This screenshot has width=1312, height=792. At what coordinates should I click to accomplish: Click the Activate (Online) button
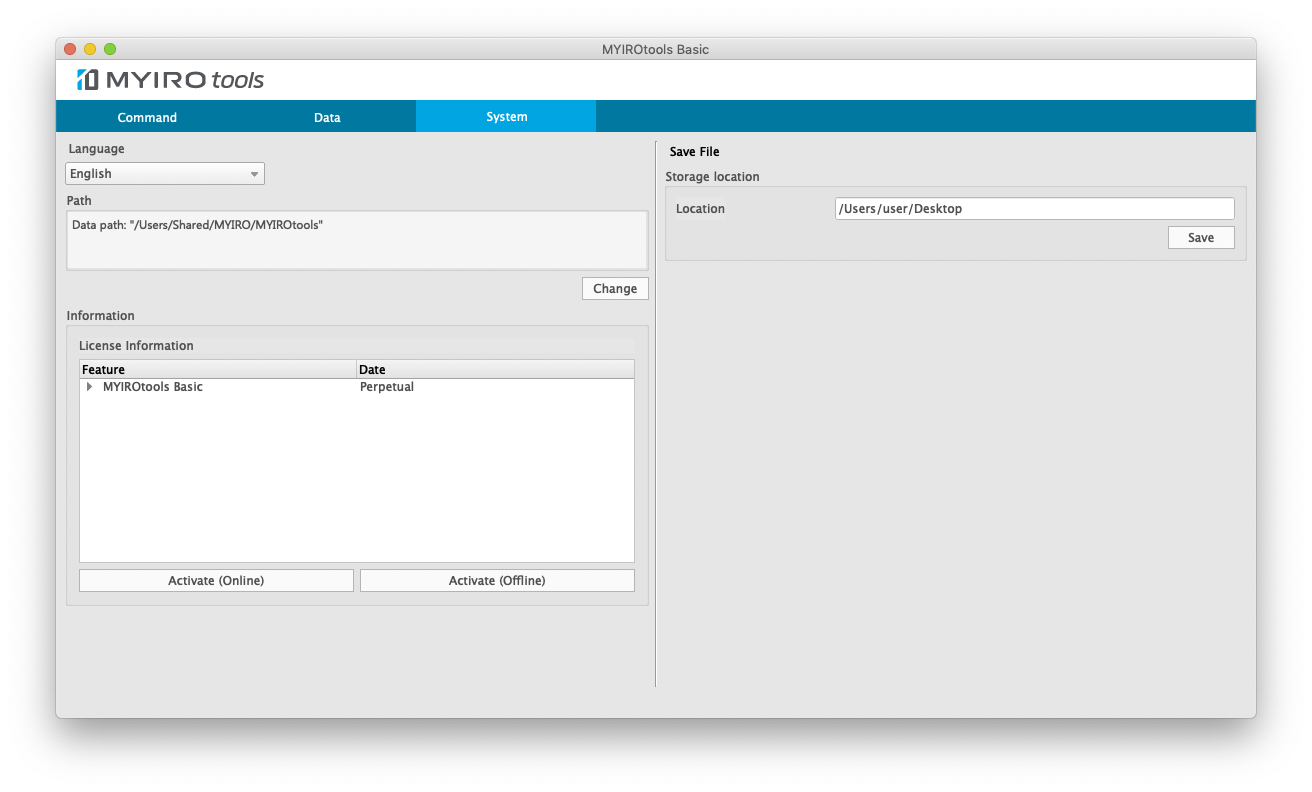point(215,580)
